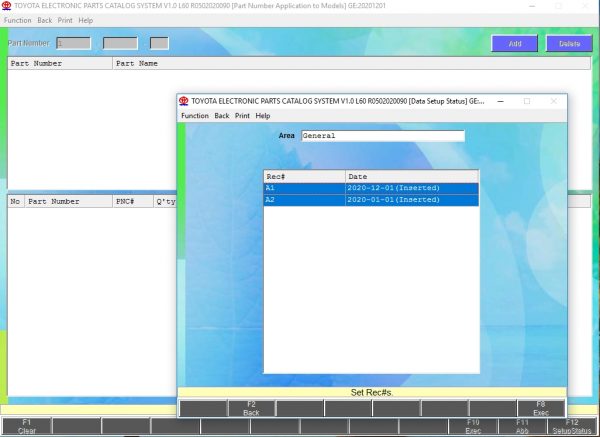Click F1 Clear function key button
The width and height of the screenshot is (600, 437).
(26, 426)
